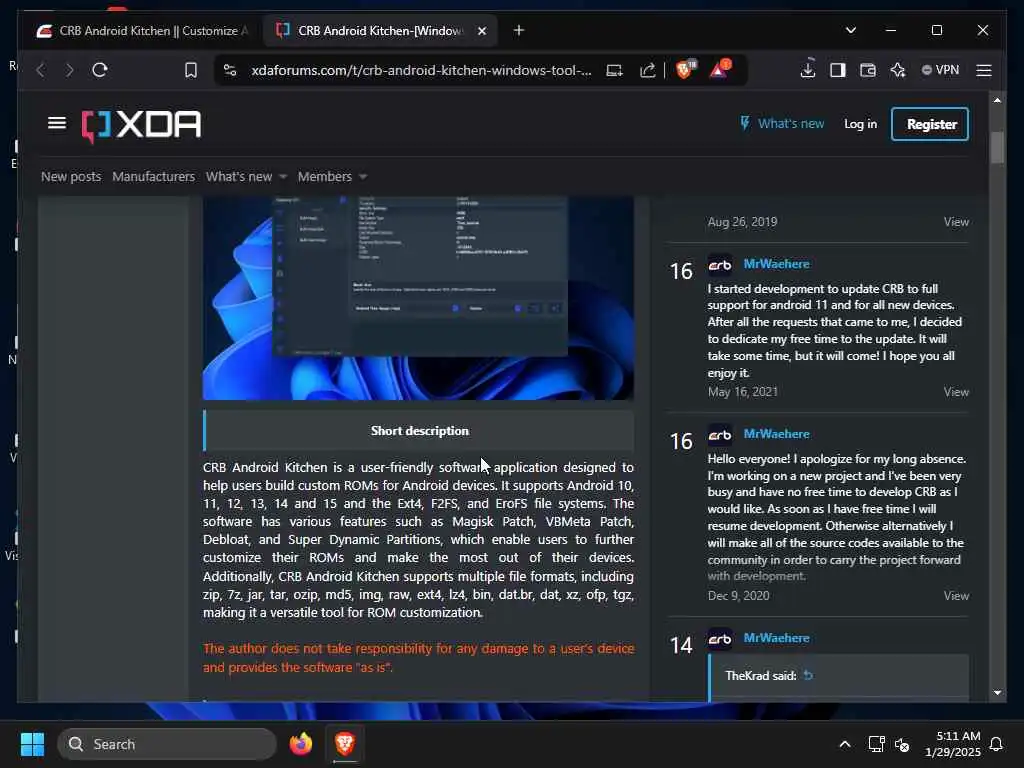
Task: Open Brave Rewards triangle icon
Action: point(720,69)
